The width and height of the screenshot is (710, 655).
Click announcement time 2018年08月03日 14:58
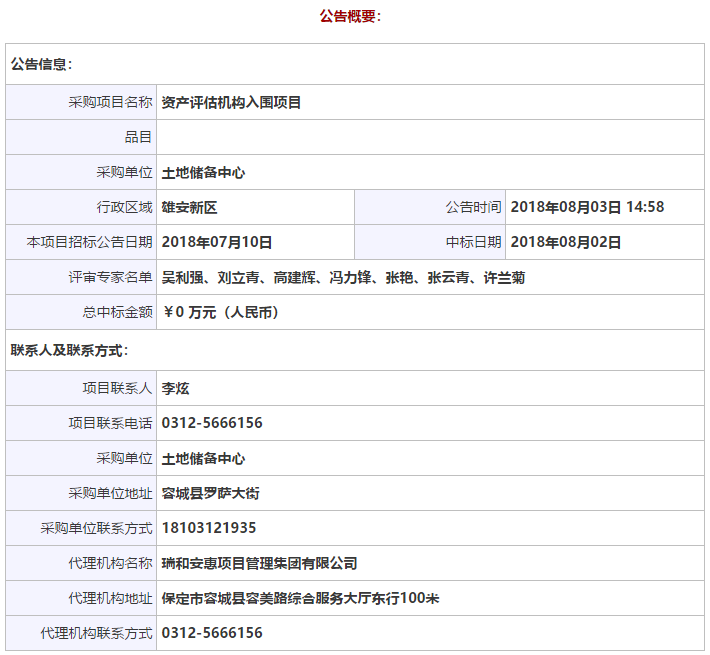[x=587, y=207]
